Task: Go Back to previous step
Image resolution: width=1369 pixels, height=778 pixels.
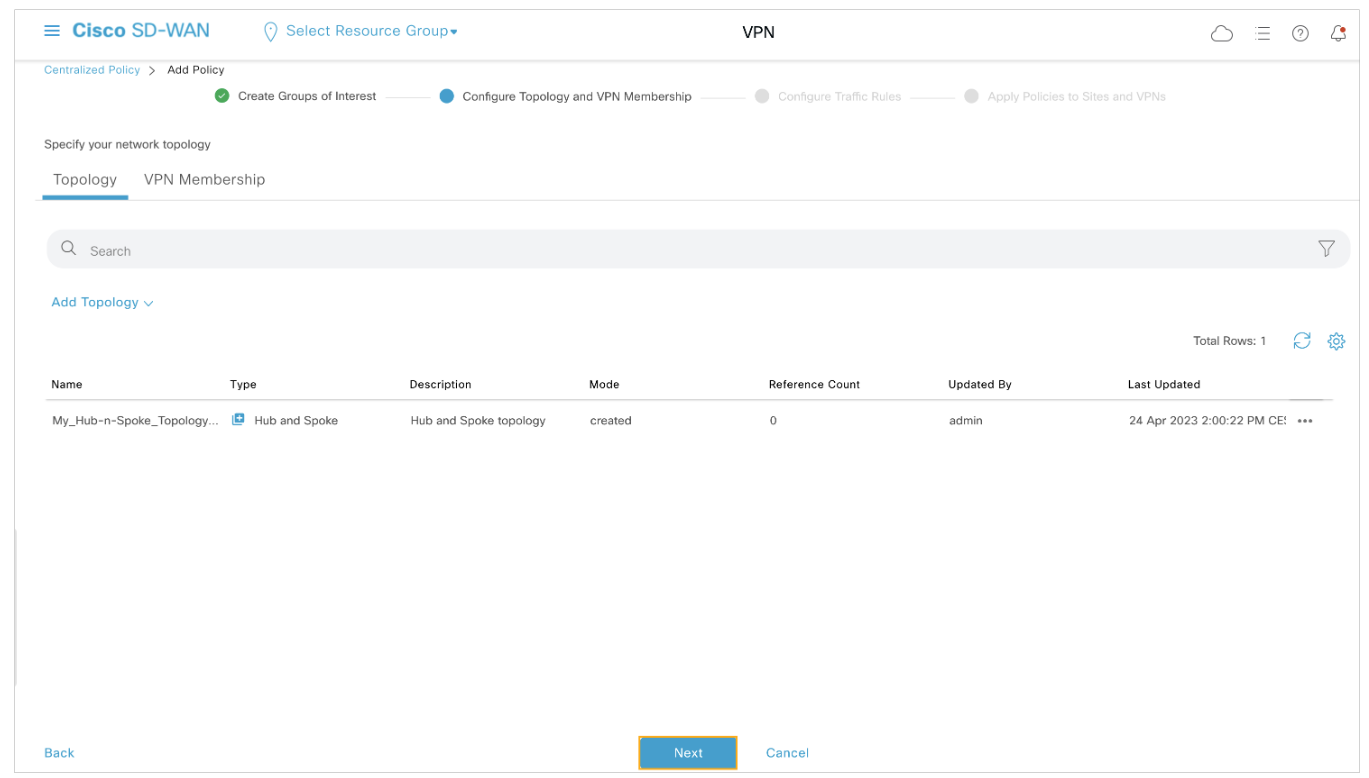Action: pyautogui.click(x=59, y=753)
